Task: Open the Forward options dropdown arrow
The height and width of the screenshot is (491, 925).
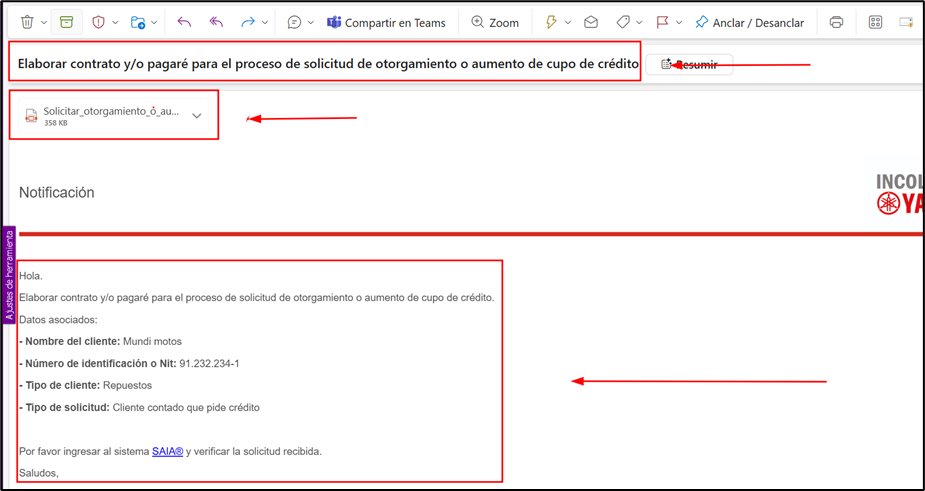Action: 265,22
